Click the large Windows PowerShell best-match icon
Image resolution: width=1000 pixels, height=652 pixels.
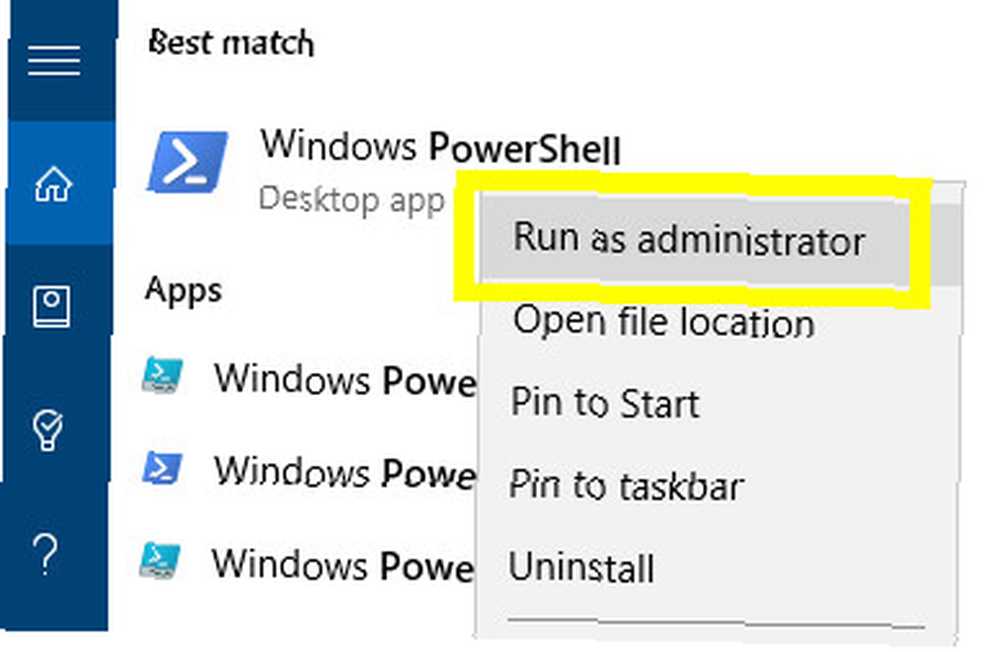(187, 161)
